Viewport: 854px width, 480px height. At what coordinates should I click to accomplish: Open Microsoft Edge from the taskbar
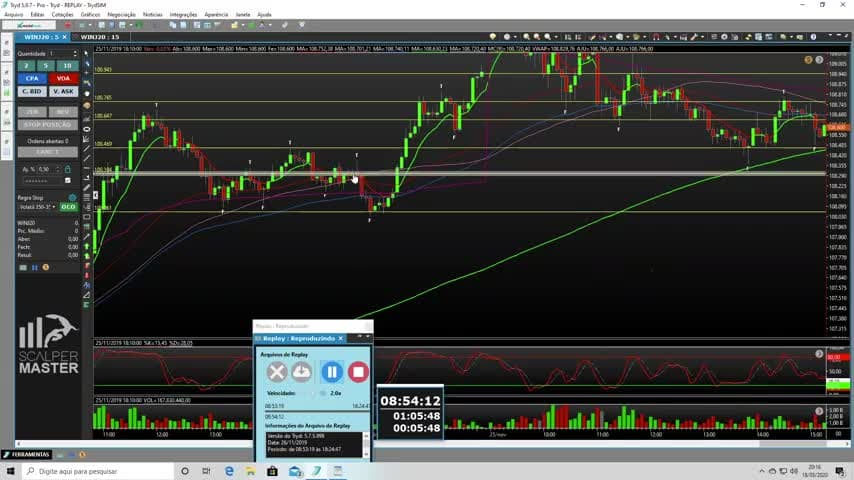click(229, 471)
